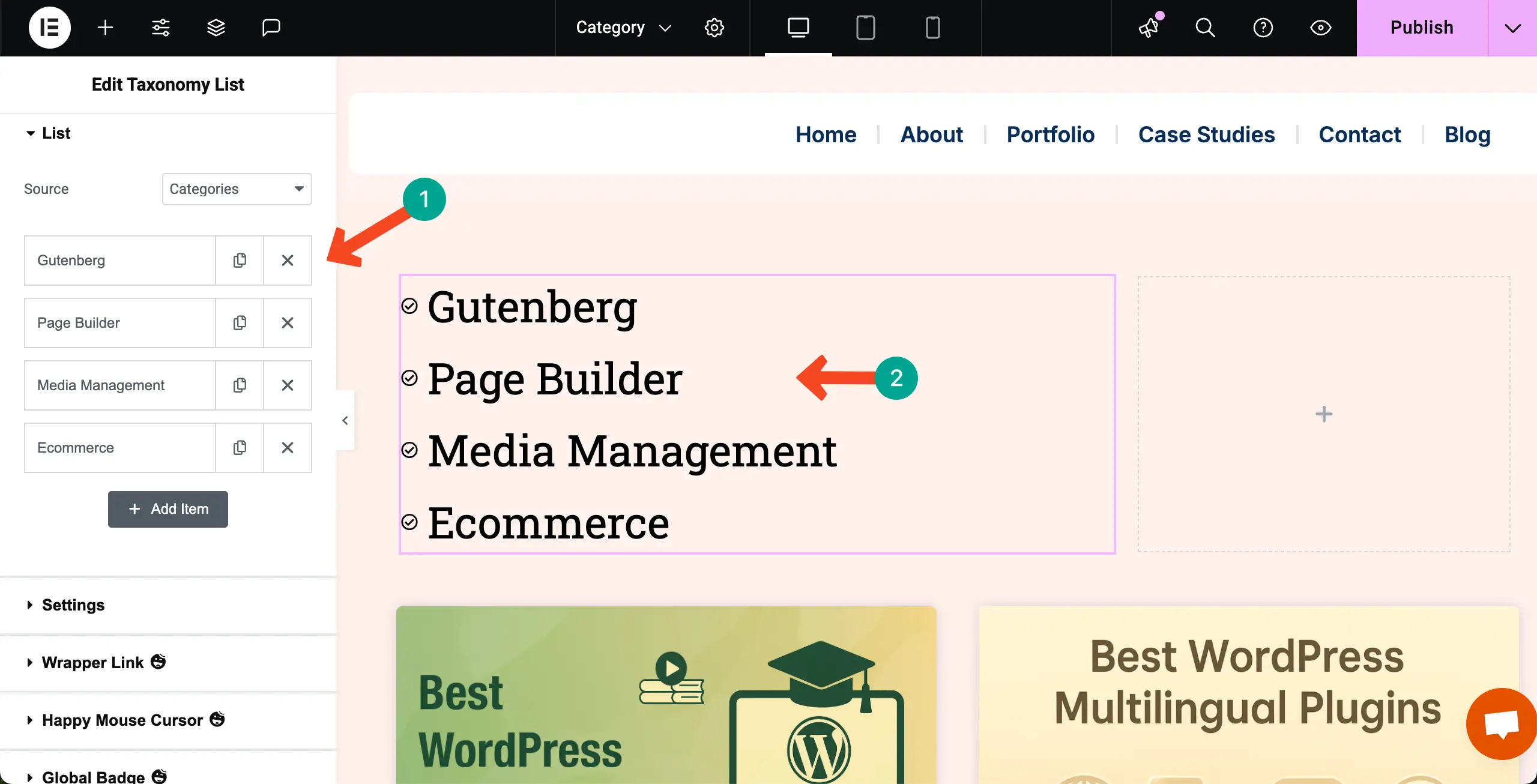This screenshot has width=1537, height=784.
Task: Remove the Media Management list item
Action: 288,385
